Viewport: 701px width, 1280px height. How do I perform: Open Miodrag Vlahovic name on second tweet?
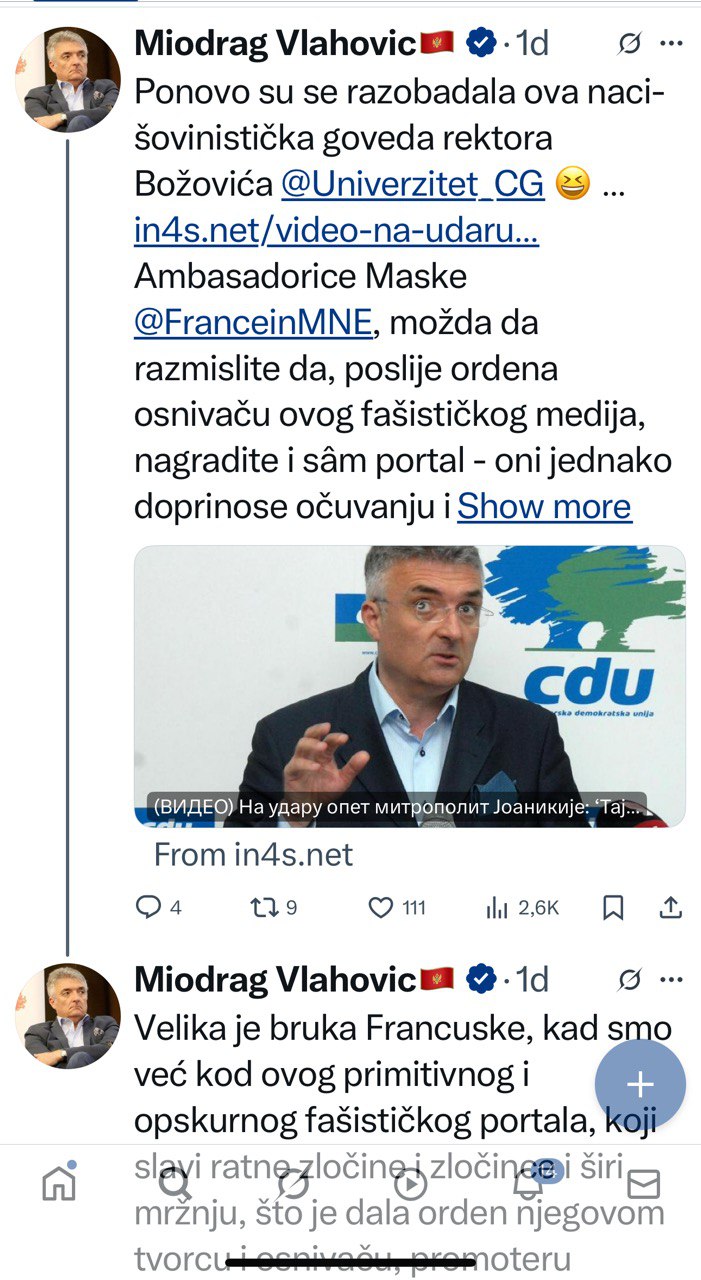pyautogui.click(x=275, y=979)
